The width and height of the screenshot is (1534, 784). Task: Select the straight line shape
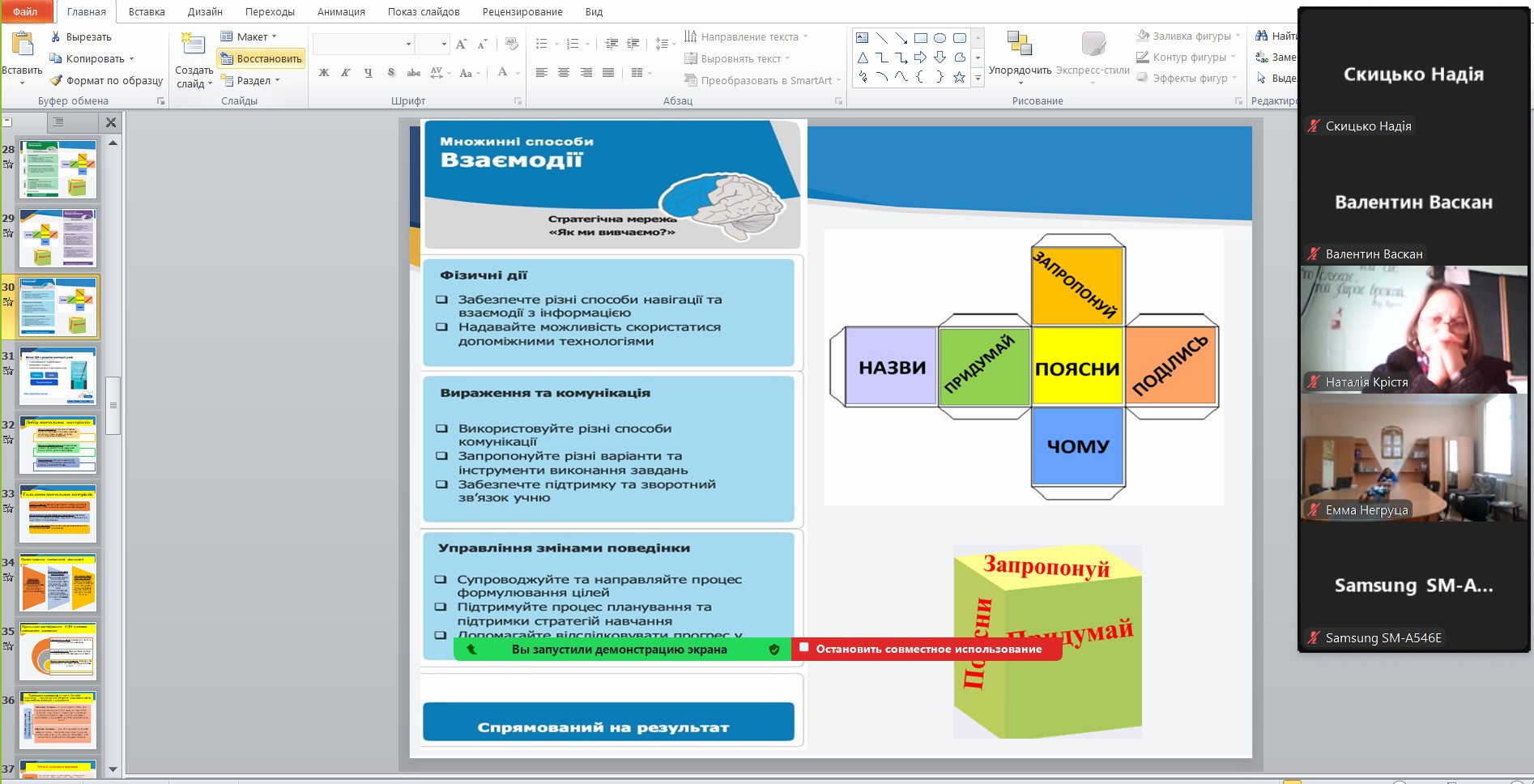pos(882,38)
